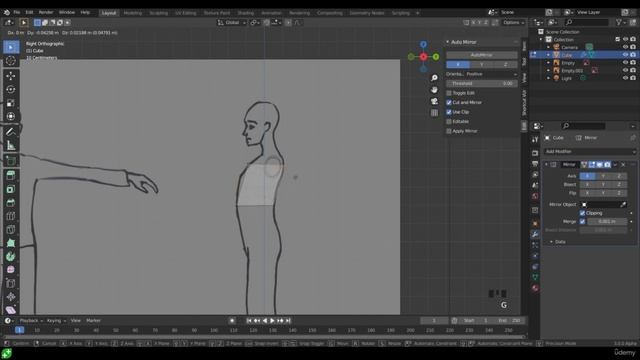This screenshot has width=640, height=360.
Task: Open the Global transform orientation dropdown
Action: [232, 22]
